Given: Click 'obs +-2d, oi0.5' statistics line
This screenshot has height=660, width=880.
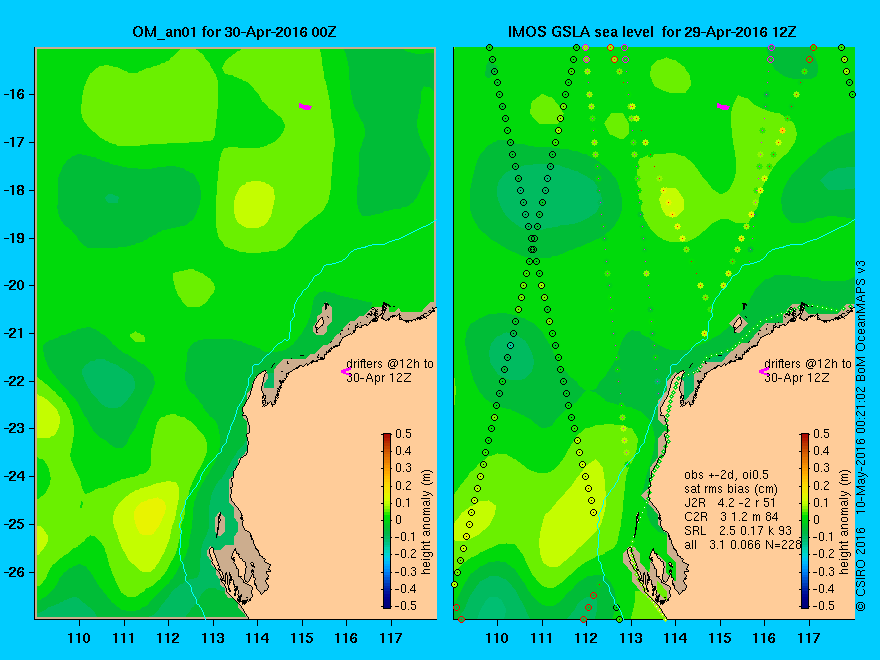Looking at the screenshot, I should point(726,475).
